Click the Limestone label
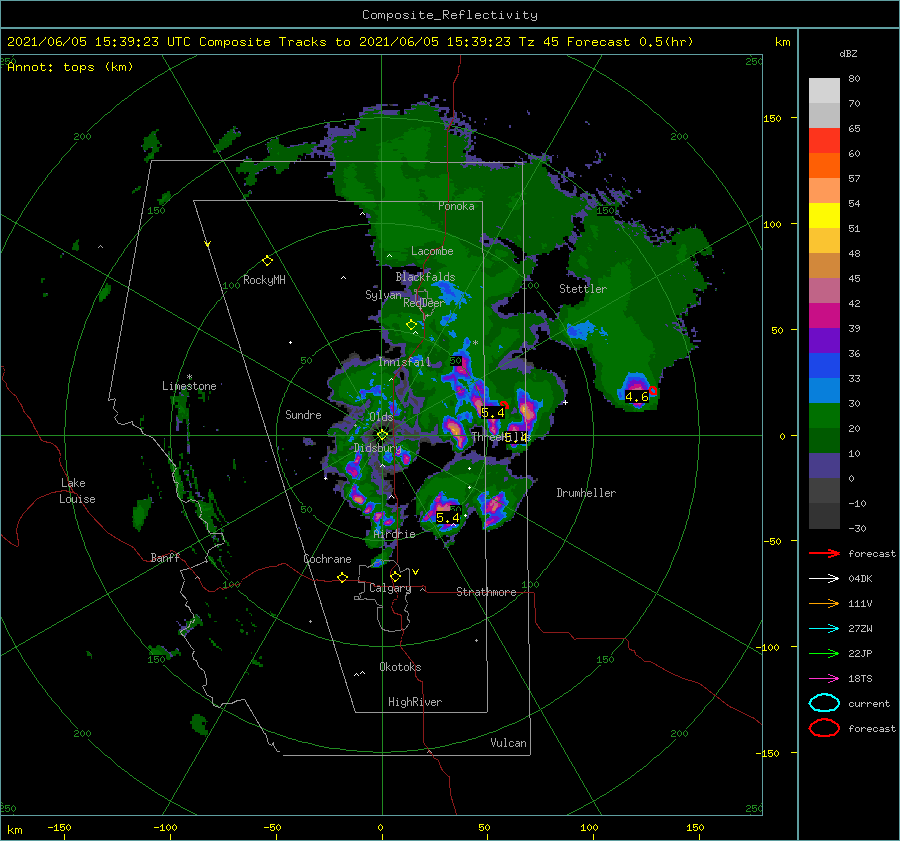Screen dimensions: 900x841 coord(189,386)
